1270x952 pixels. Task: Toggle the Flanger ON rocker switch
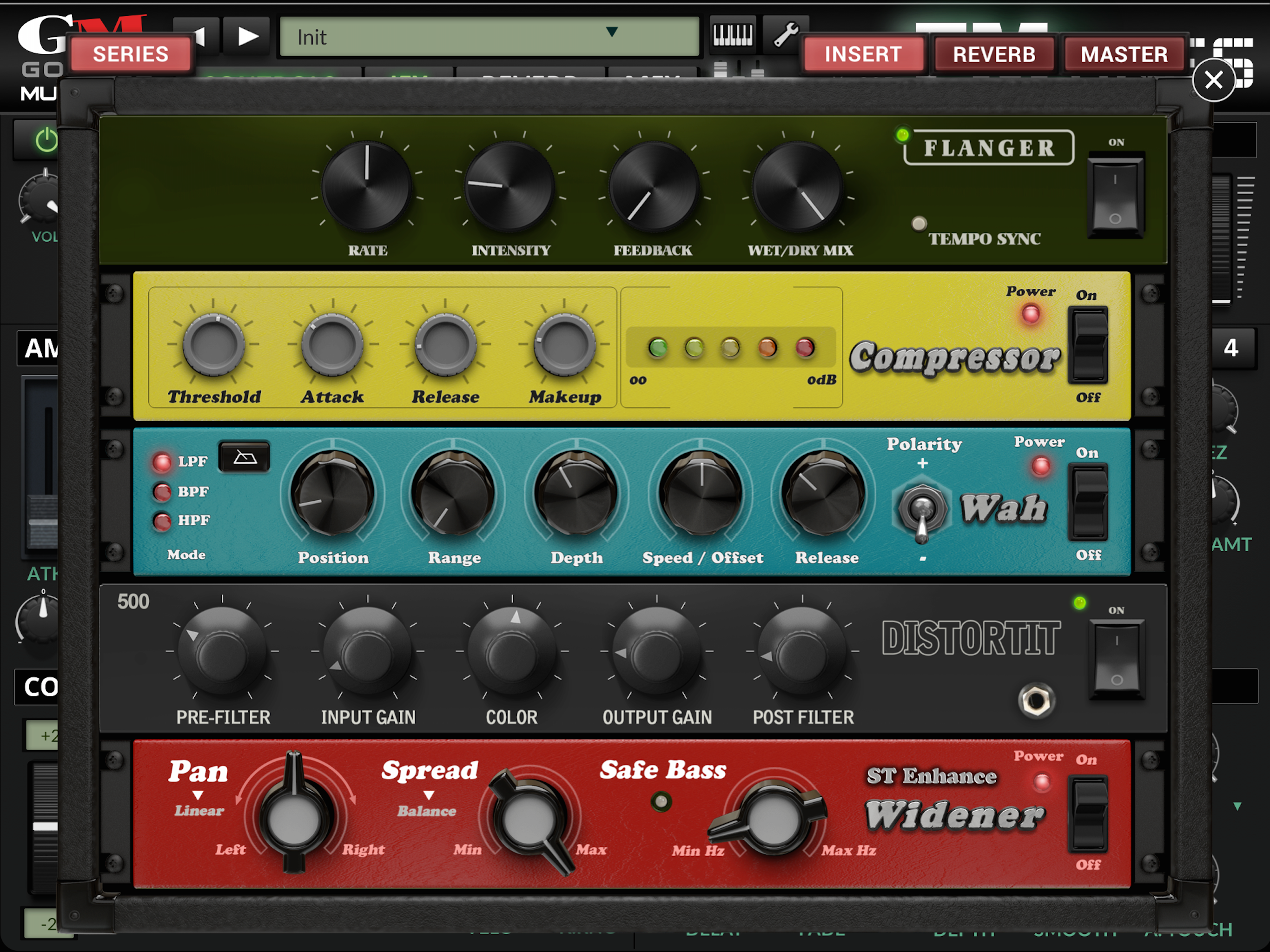(1116, 196)
